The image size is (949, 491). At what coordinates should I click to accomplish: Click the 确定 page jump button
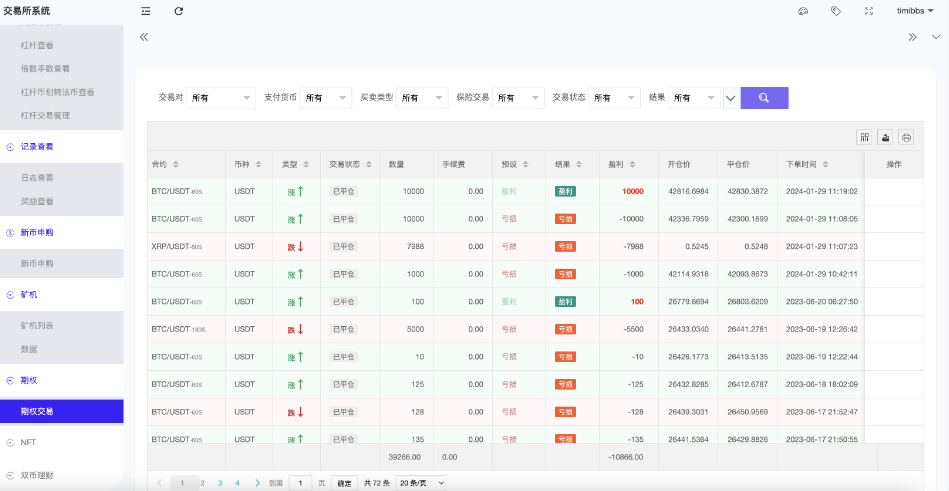pyautogui.click(x=344, y=482)
